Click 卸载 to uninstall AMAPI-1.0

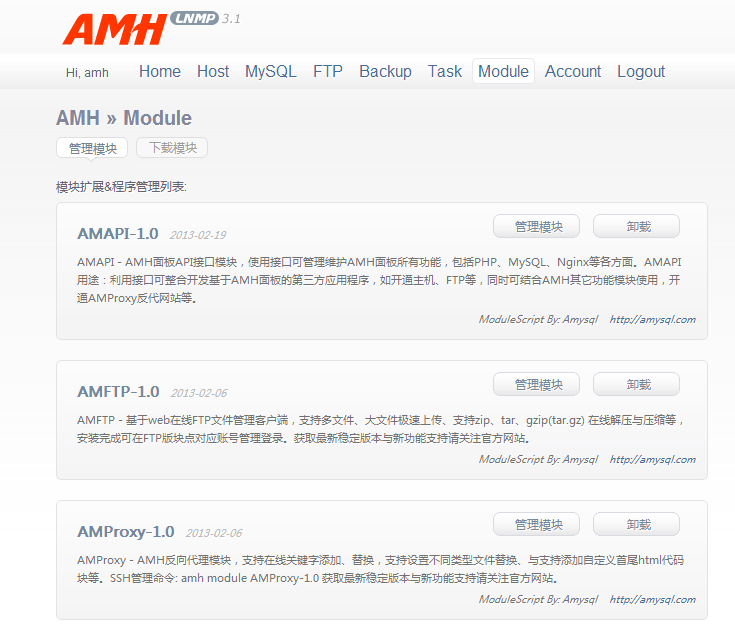point(637,227)
